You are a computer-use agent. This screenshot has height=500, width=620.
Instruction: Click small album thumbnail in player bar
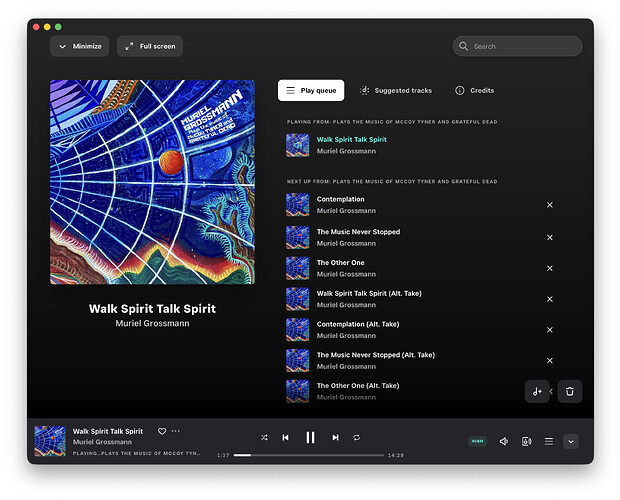[x=50, y=441]
